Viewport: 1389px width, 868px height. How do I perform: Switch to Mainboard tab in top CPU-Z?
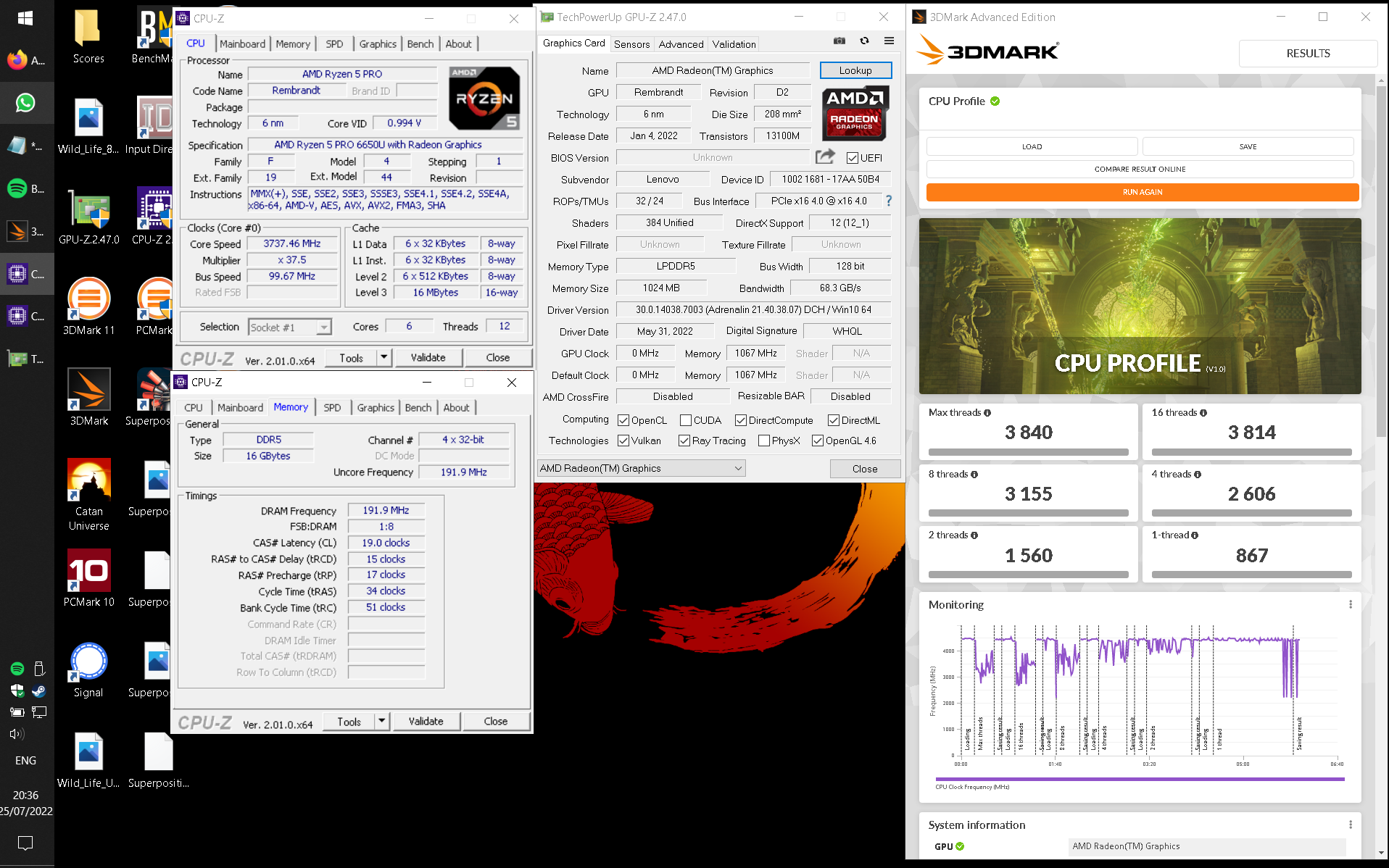tap(242, 43)
